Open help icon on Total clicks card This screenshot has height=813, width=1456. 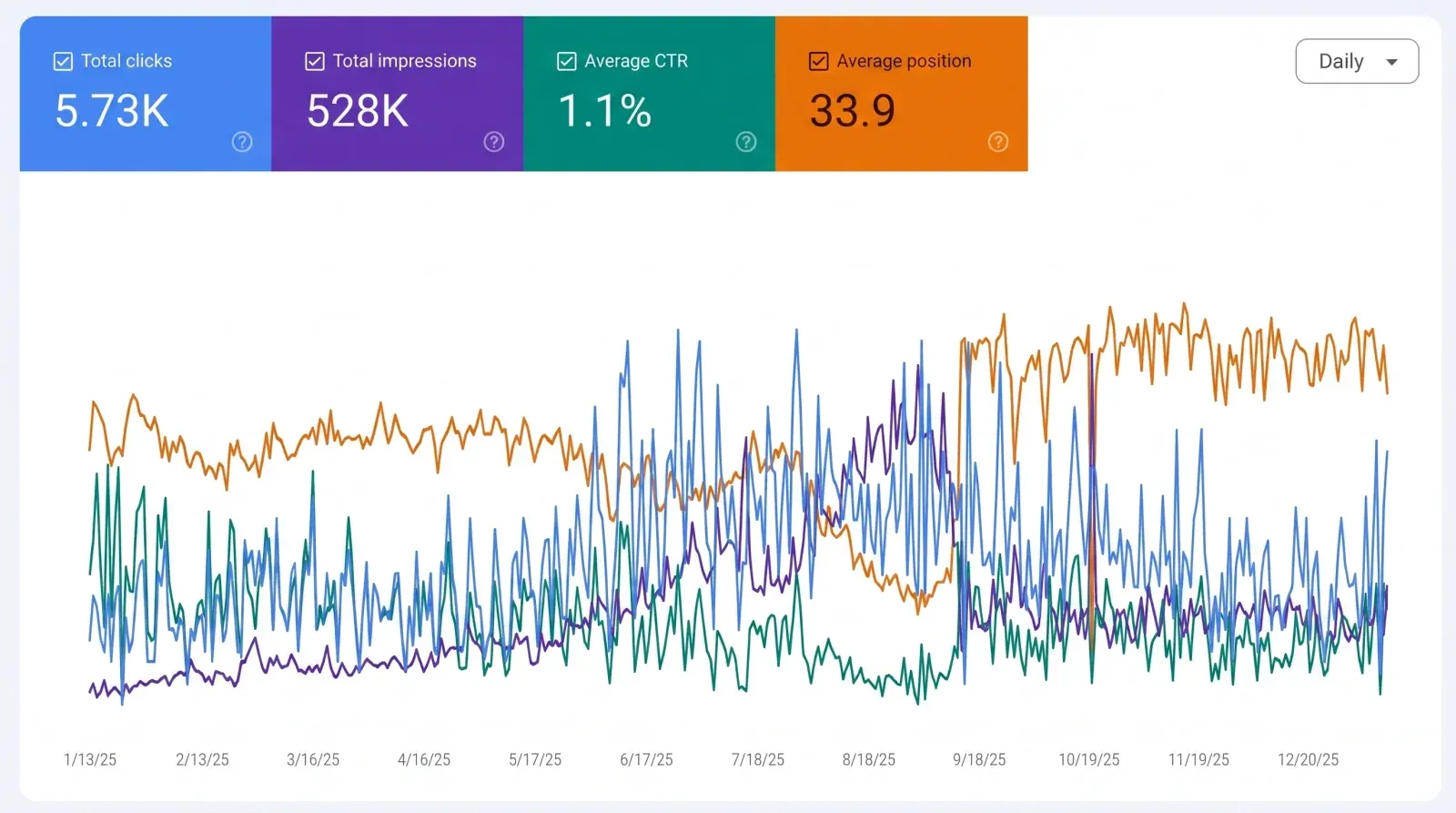pyautogui.click(x=242, y=142)
